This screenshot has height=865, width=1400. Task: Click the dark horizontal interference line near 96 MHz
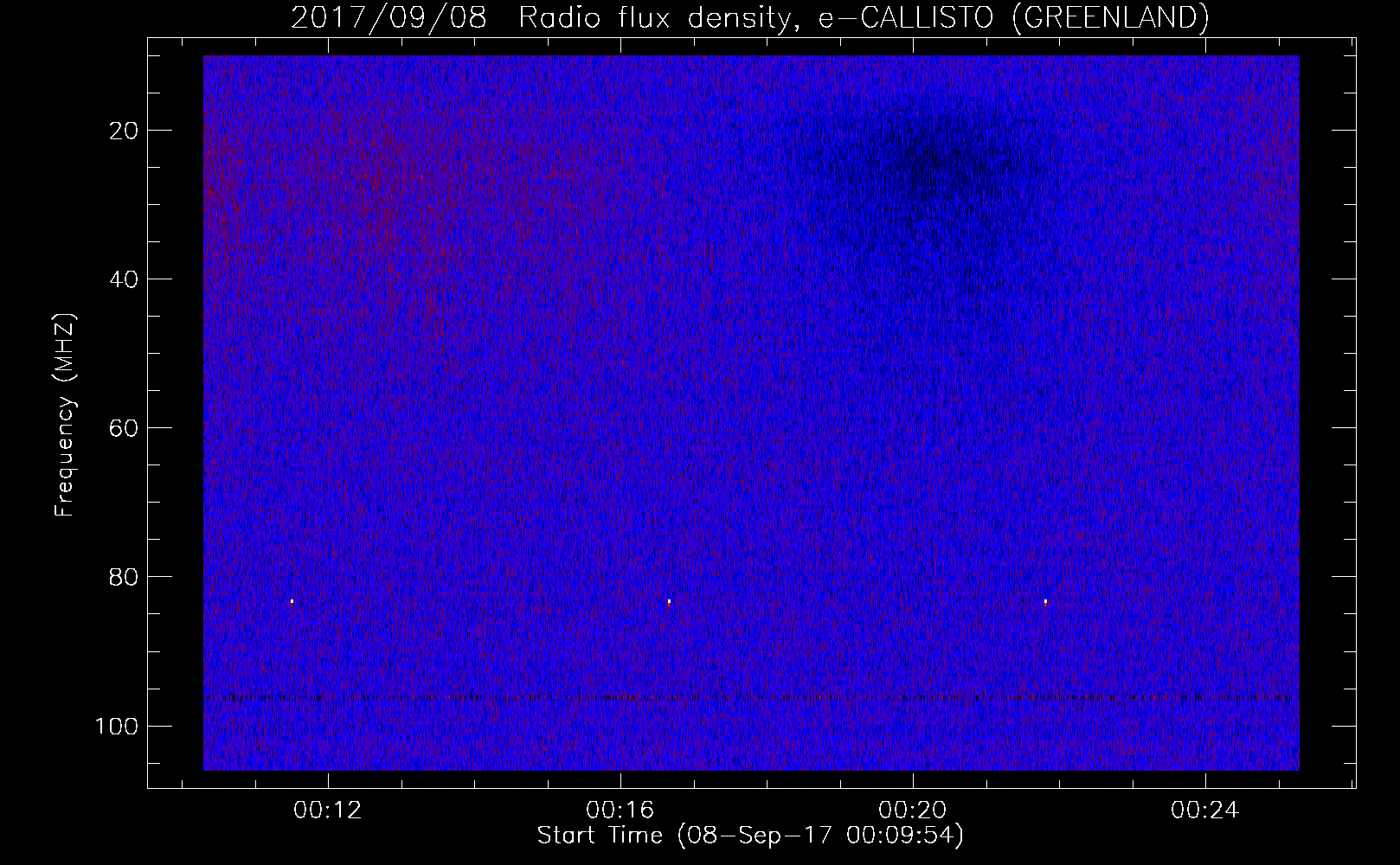click(x=751, y=697)
